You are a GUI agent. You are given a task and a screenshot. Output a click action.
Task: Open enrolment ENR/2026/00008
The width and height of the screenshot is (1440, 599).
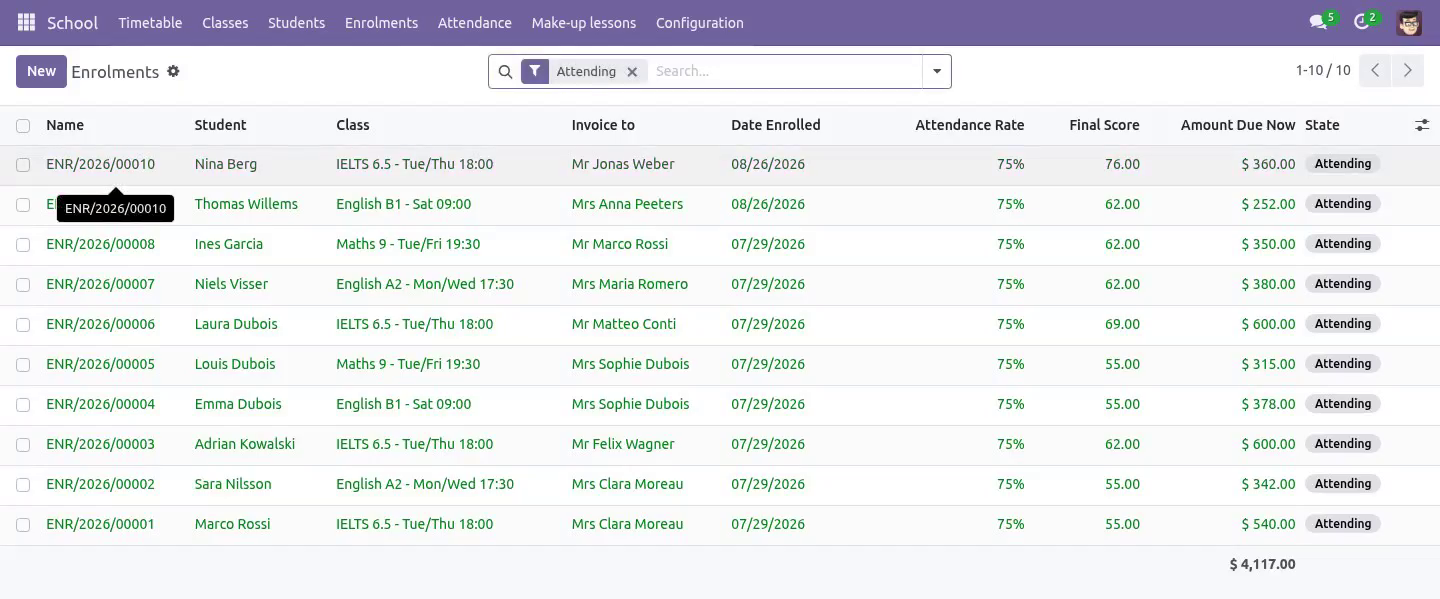100,244
